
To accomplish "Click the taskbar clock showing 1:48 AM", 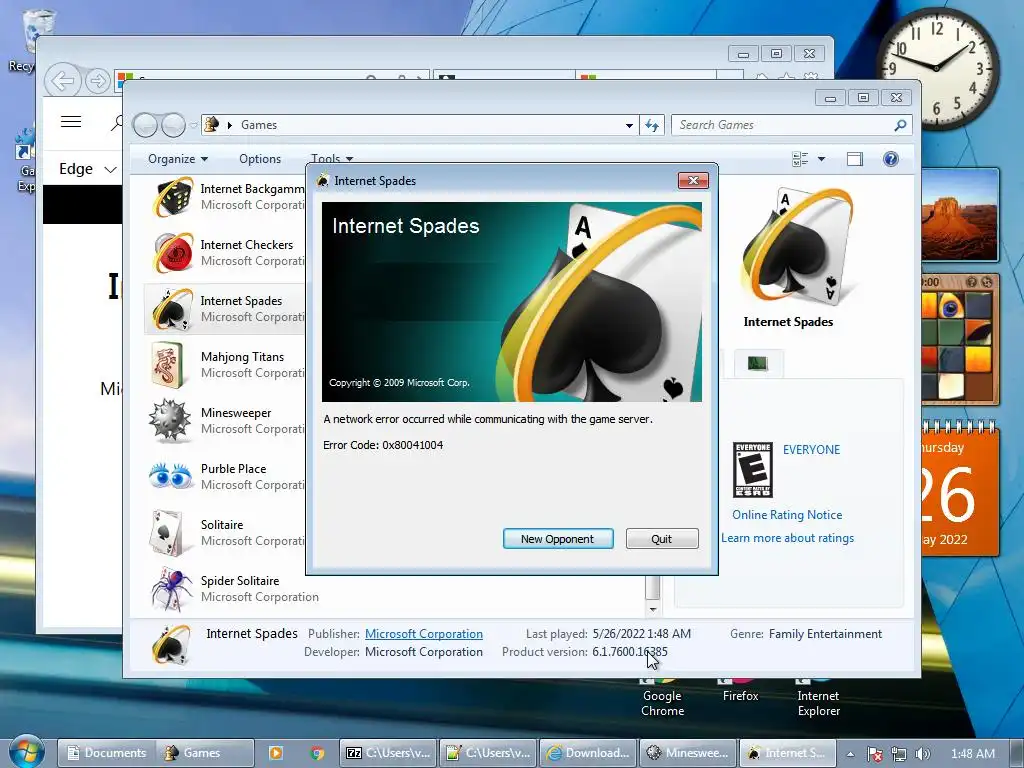I will coord(972,754).
